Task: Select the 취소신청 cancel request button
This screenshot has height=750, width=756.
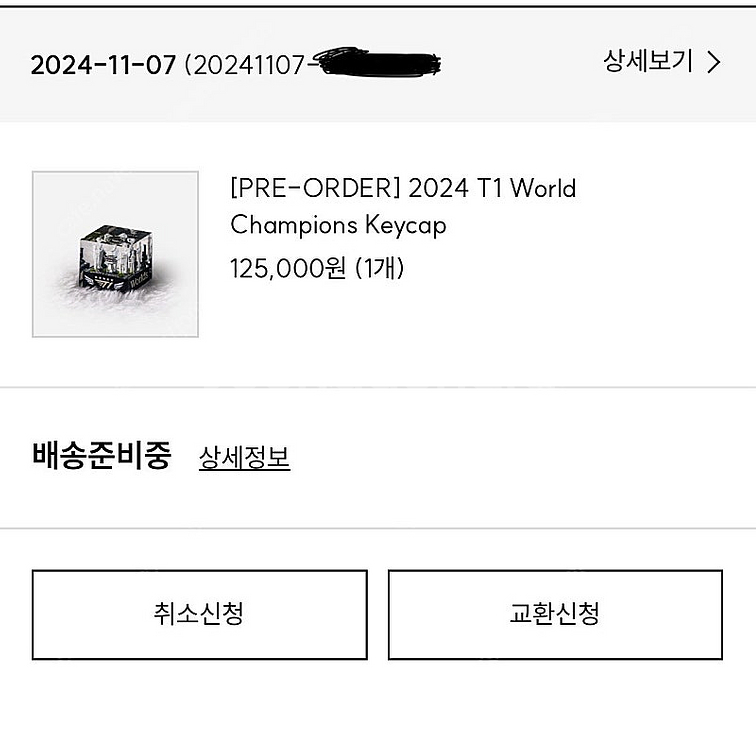Action: coord(200,615)
